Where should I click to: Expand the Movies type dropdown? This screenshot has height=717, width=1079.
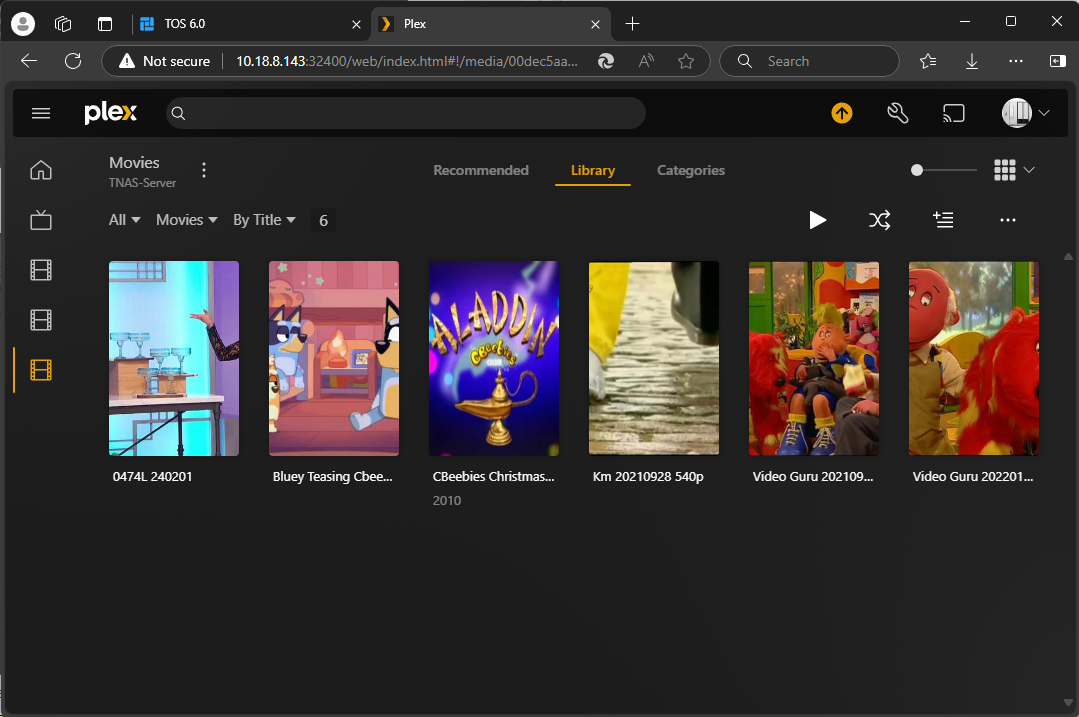coord(186,220)
